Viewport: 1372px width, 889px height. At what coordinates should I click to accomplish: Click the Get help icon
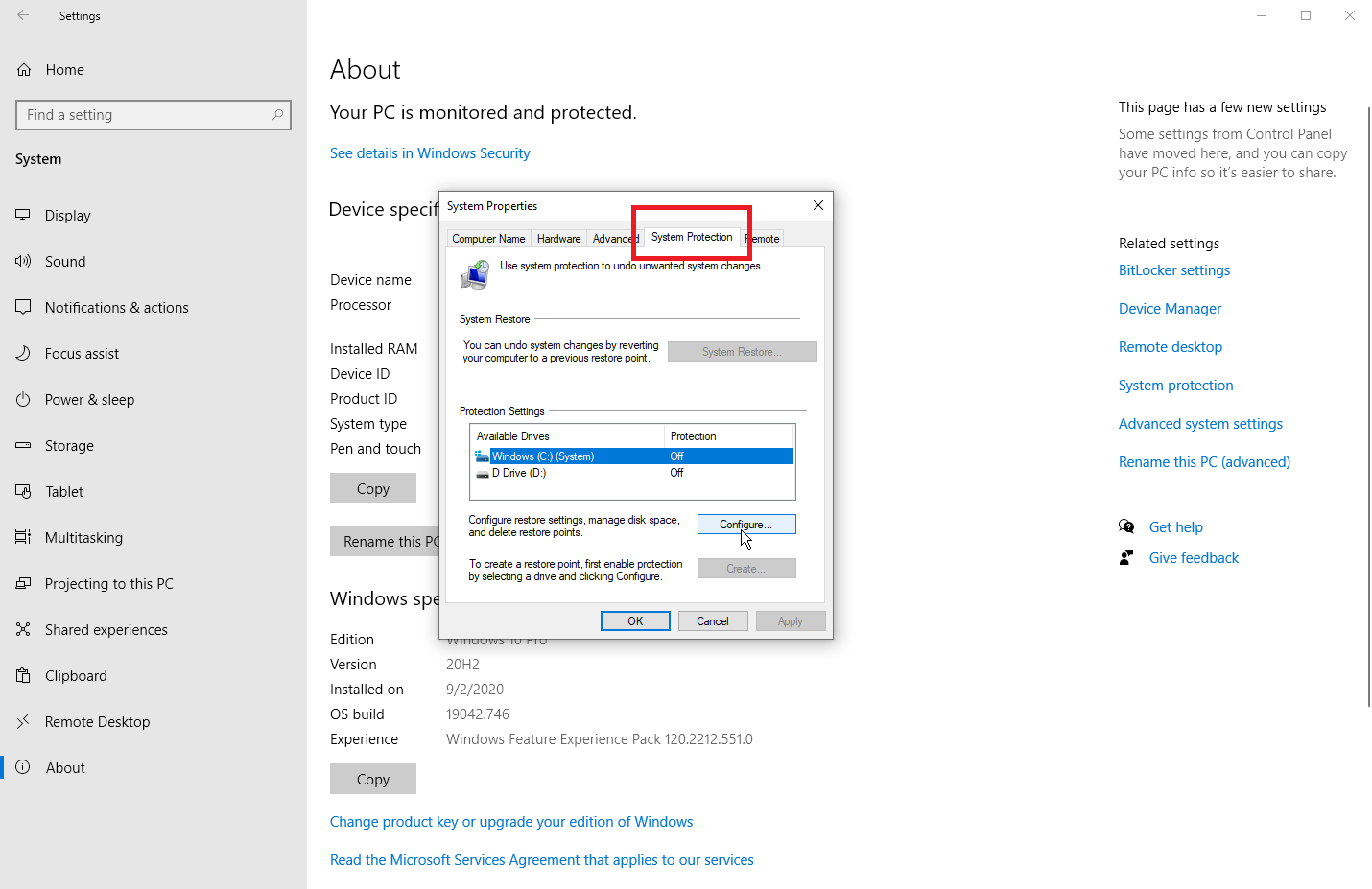click(1126, 526)
